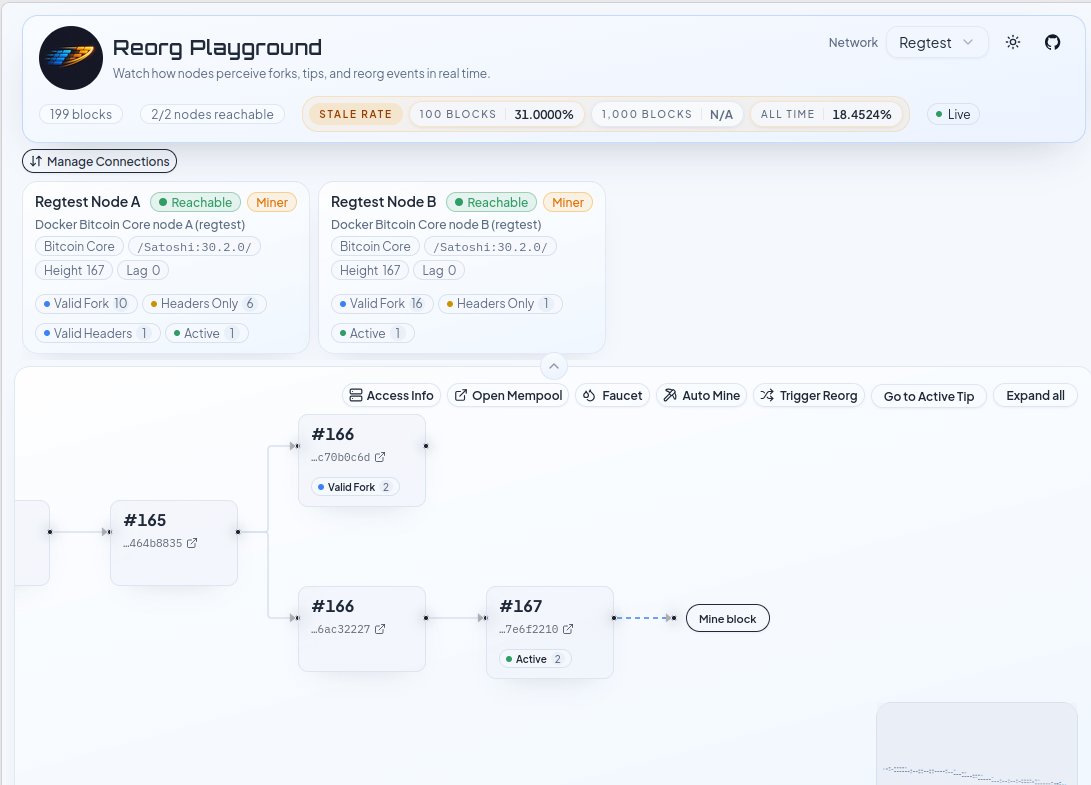Click Node B Reachable status badge
The height and width of the screenshot is (785, 1091).
tap(491, 203)
